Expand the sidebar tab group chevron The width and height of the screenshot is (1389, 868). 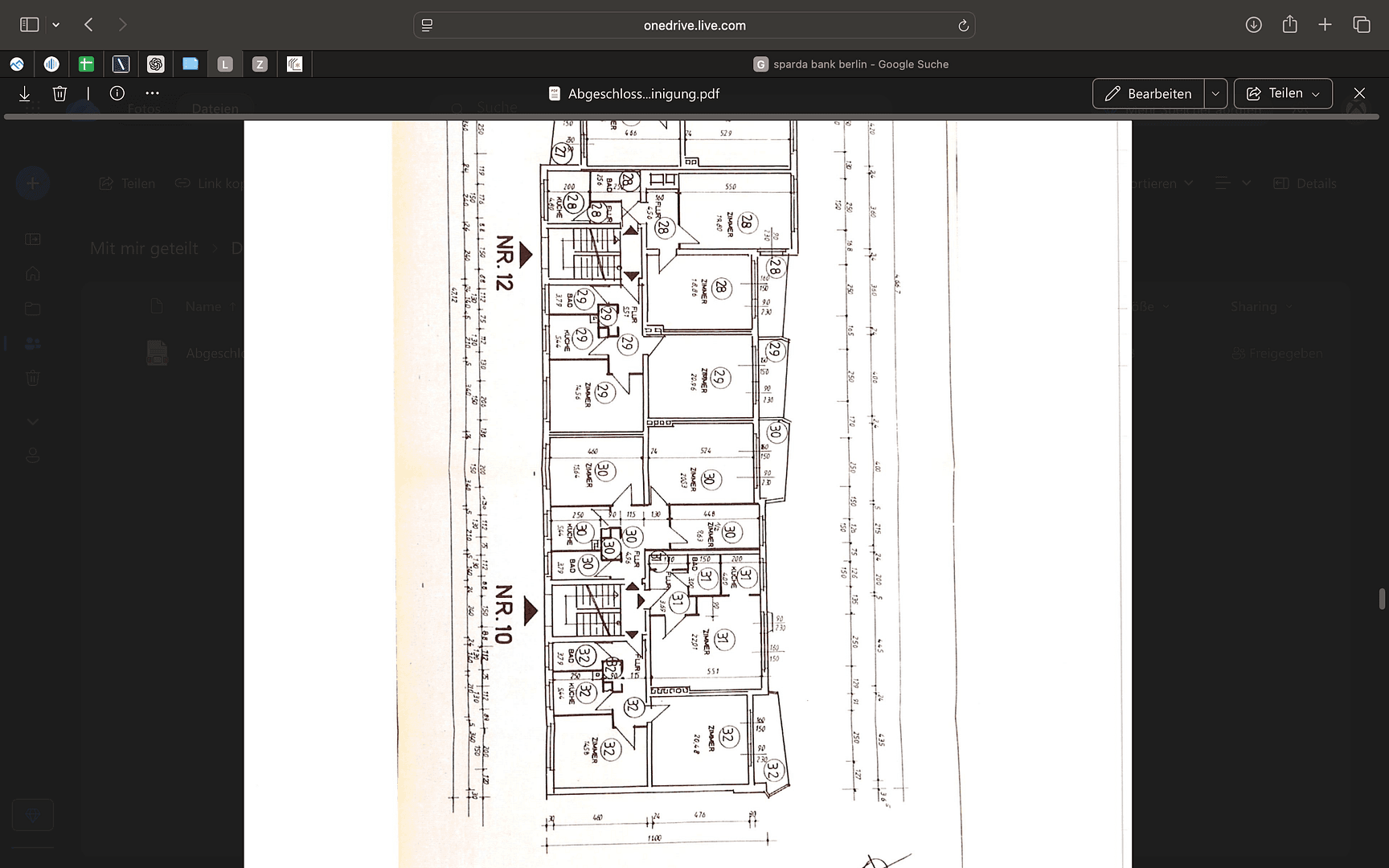[x=56, y=25]
